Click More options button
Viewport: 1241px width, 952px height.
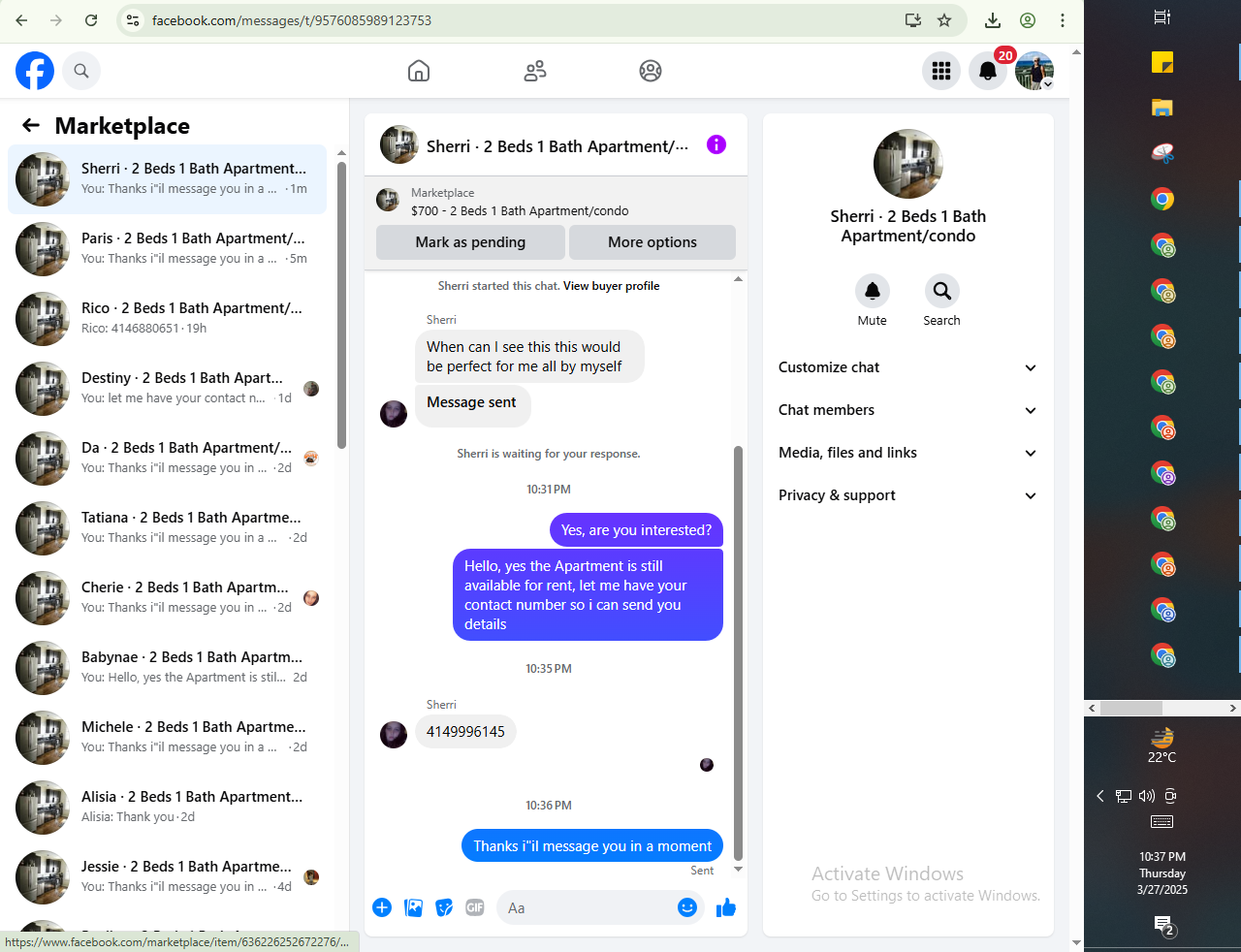(652, 242)
